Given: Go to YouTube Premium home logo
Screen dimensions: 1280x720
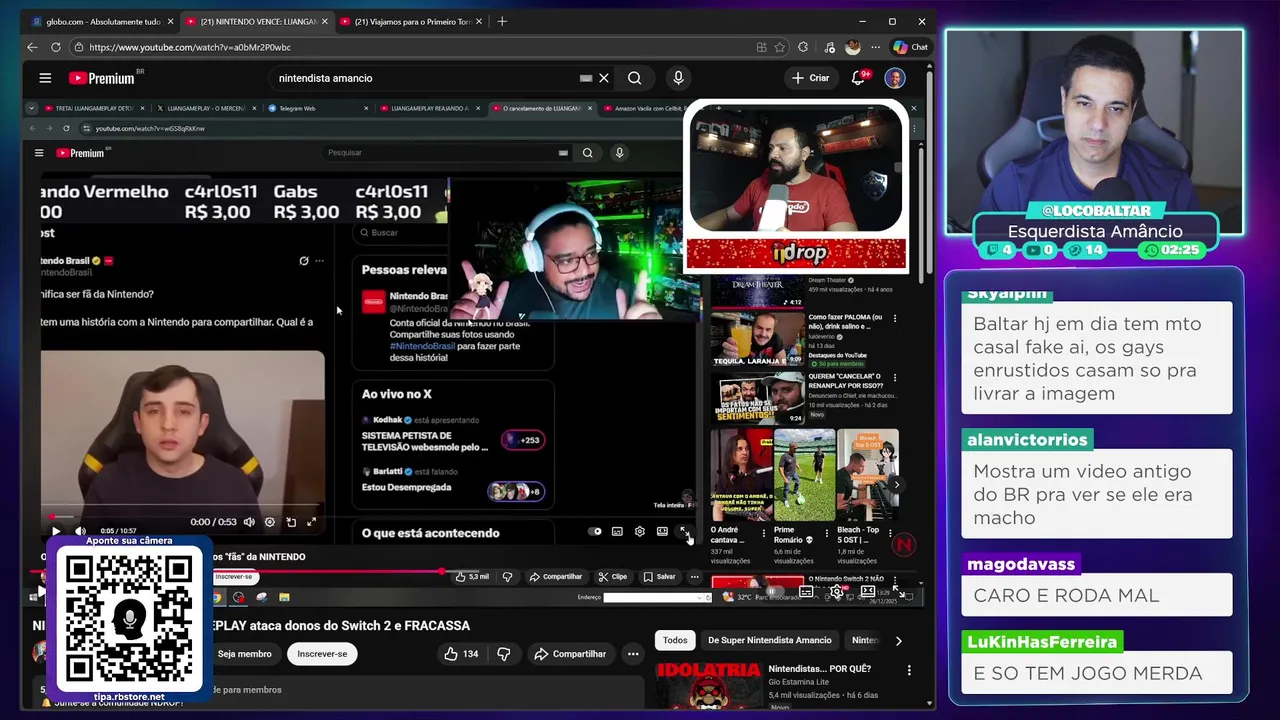Looking at the screenshot, I should pos(106,78).
